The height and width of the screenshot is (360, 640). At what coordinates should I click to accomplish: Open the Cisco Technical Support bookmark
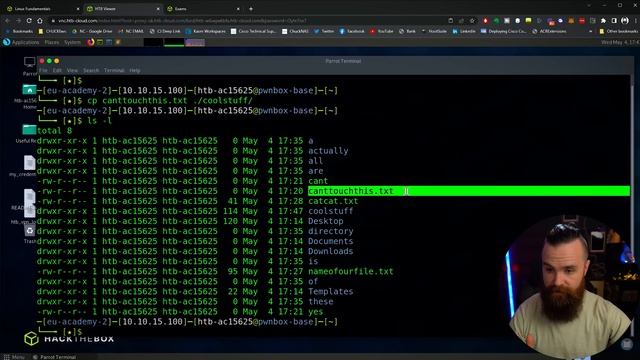click(254, 31)
